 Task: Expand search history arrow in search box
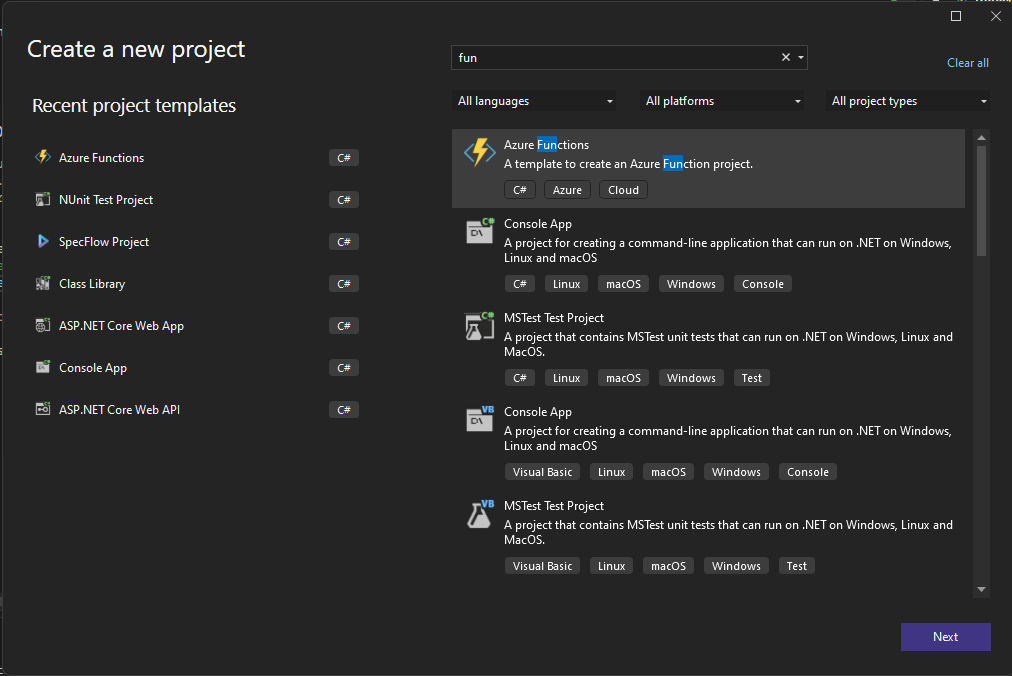[801, 58]
